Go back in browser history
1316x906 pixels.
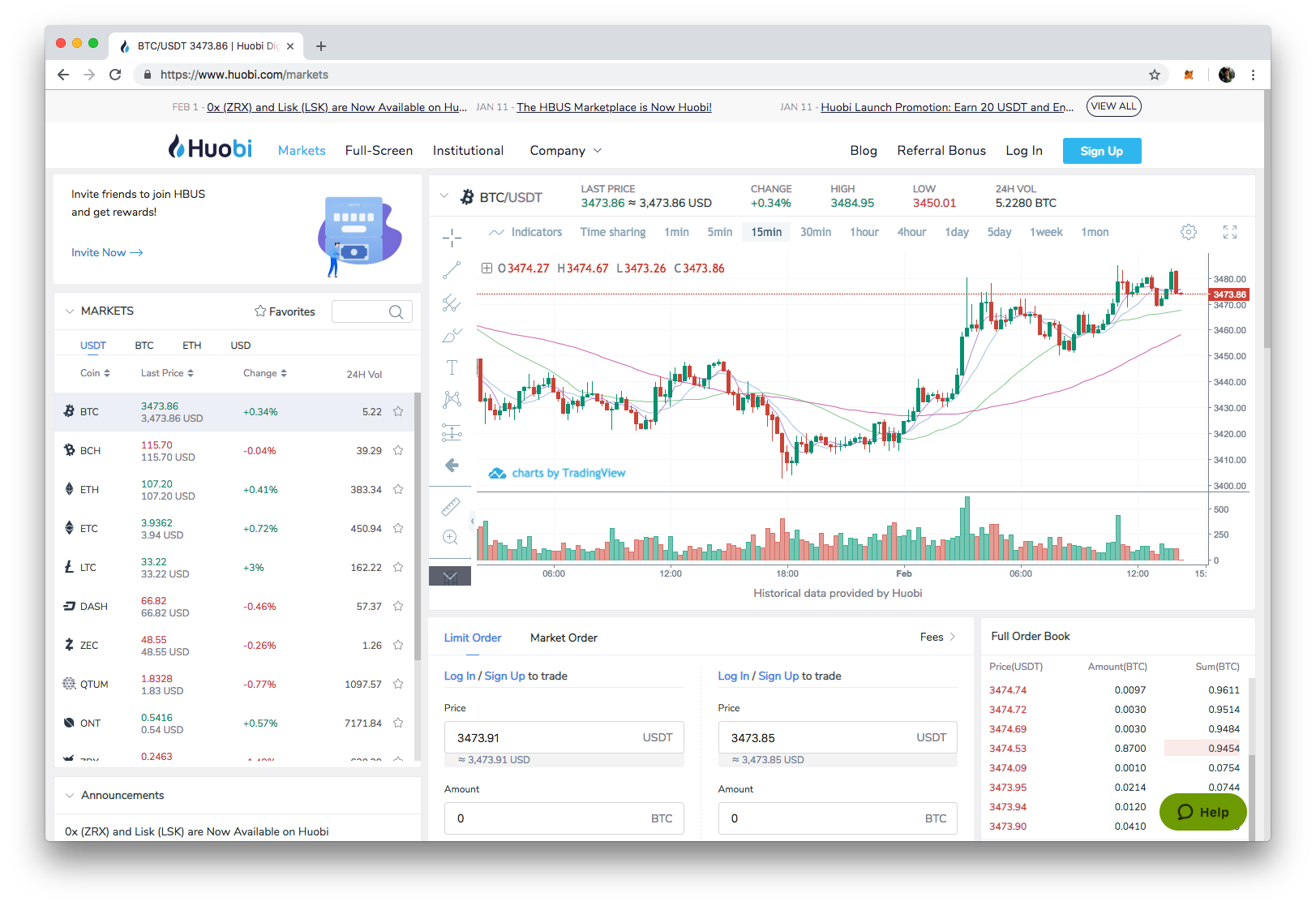pos(63,75)
